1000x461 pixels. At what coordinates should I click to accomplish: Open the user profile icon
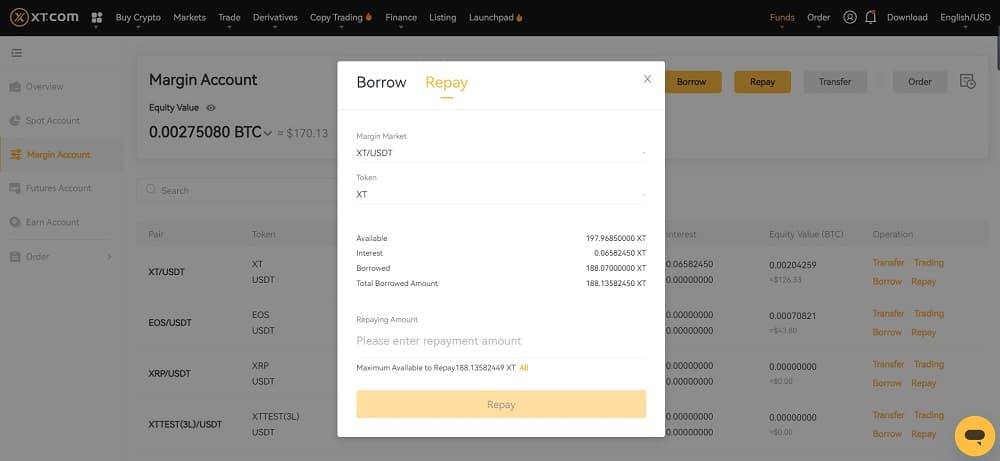click(x=849, y=17)
